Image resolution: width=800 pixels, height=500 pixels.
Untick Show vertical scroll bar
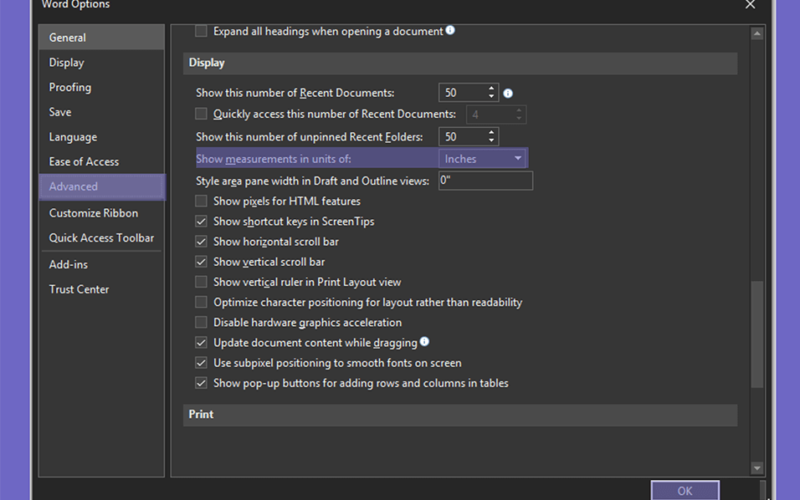pyautogui.click(x=201, y=262)
